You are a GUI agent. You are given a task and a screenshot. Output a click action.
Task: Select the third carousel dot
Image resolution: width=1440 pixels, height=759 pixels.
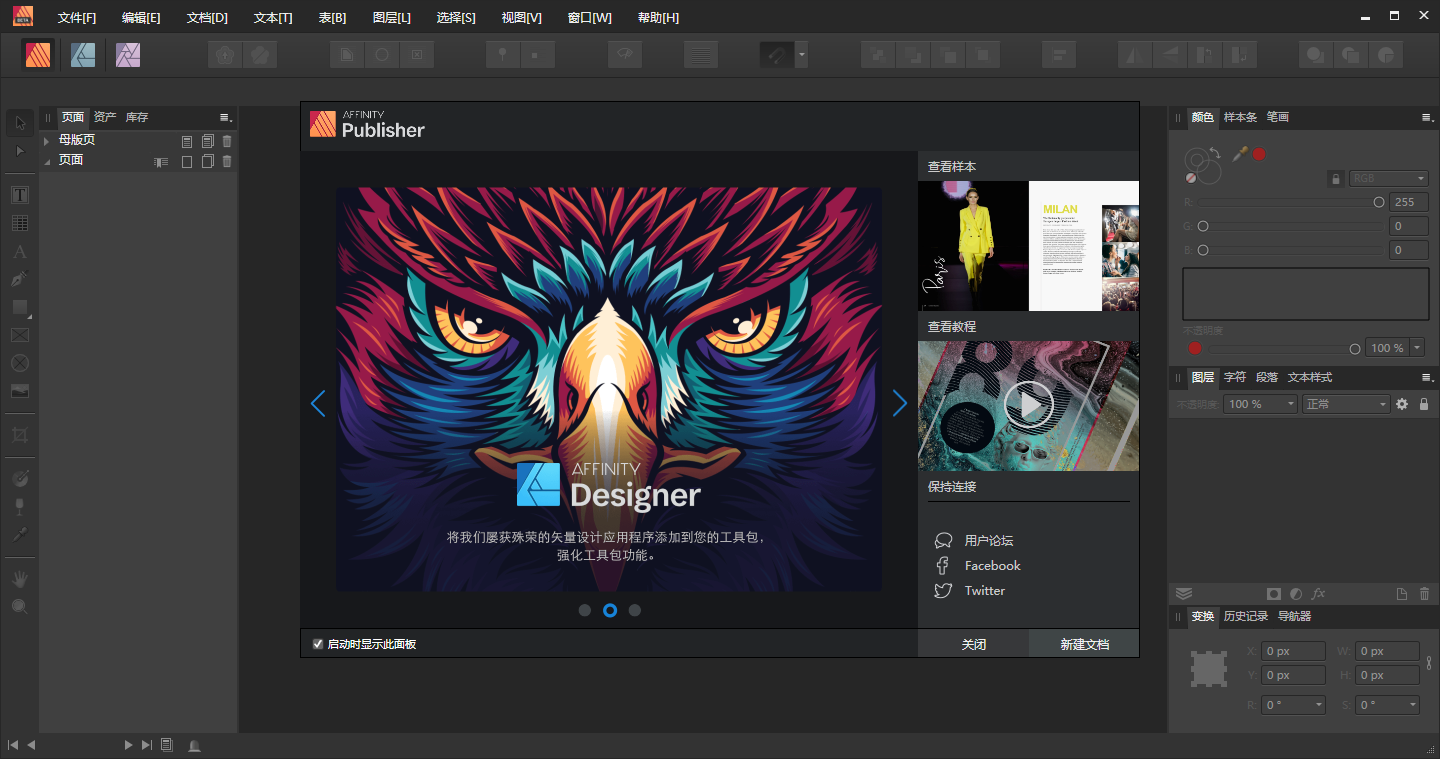(x=635, y=610)
